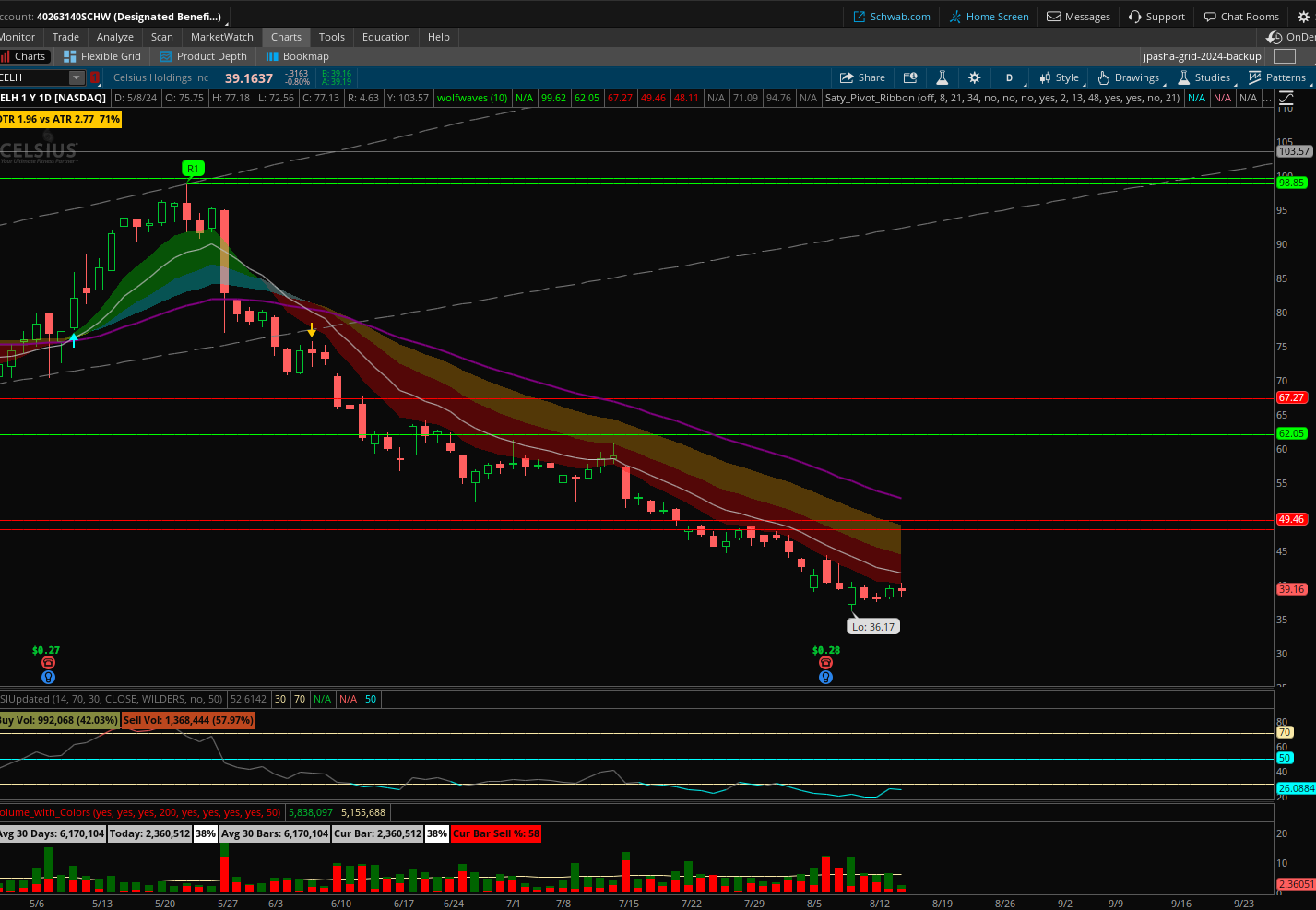Click the chart scale icon above the price axis
This screenshot has width=1316, height=910.
(x=1286, y=98)
